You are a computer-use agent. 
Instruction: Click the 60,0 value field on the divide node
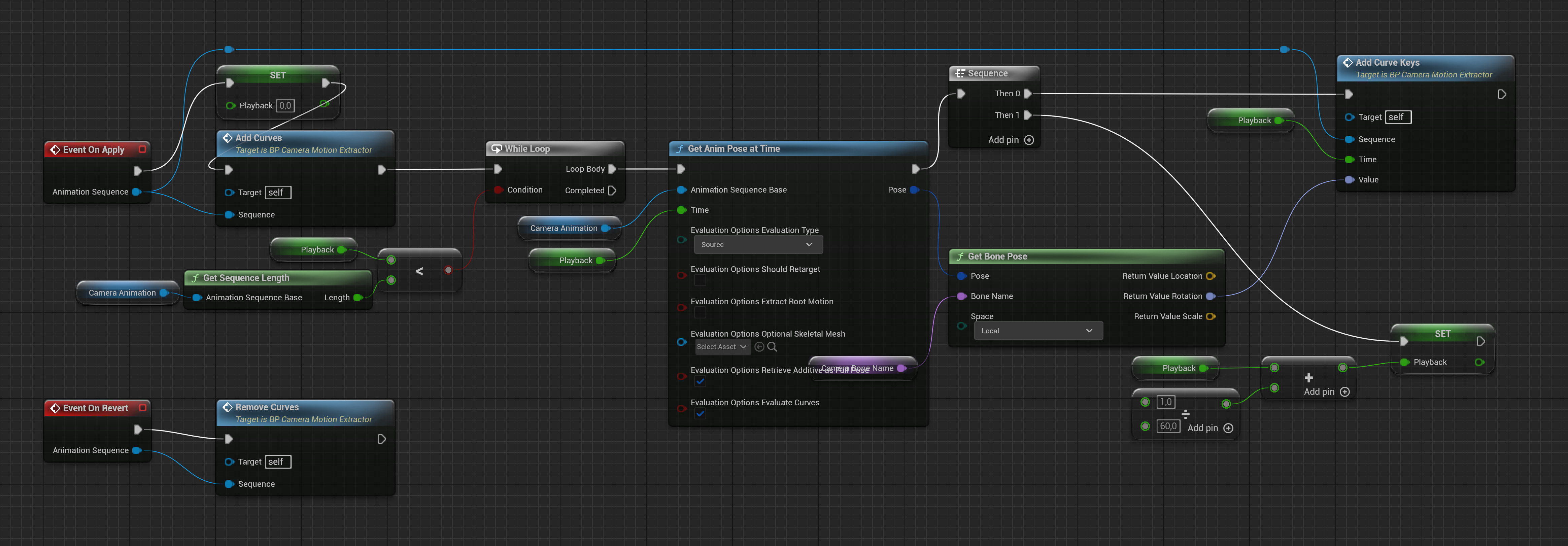pyautogui.click(x=1168, y=427)
